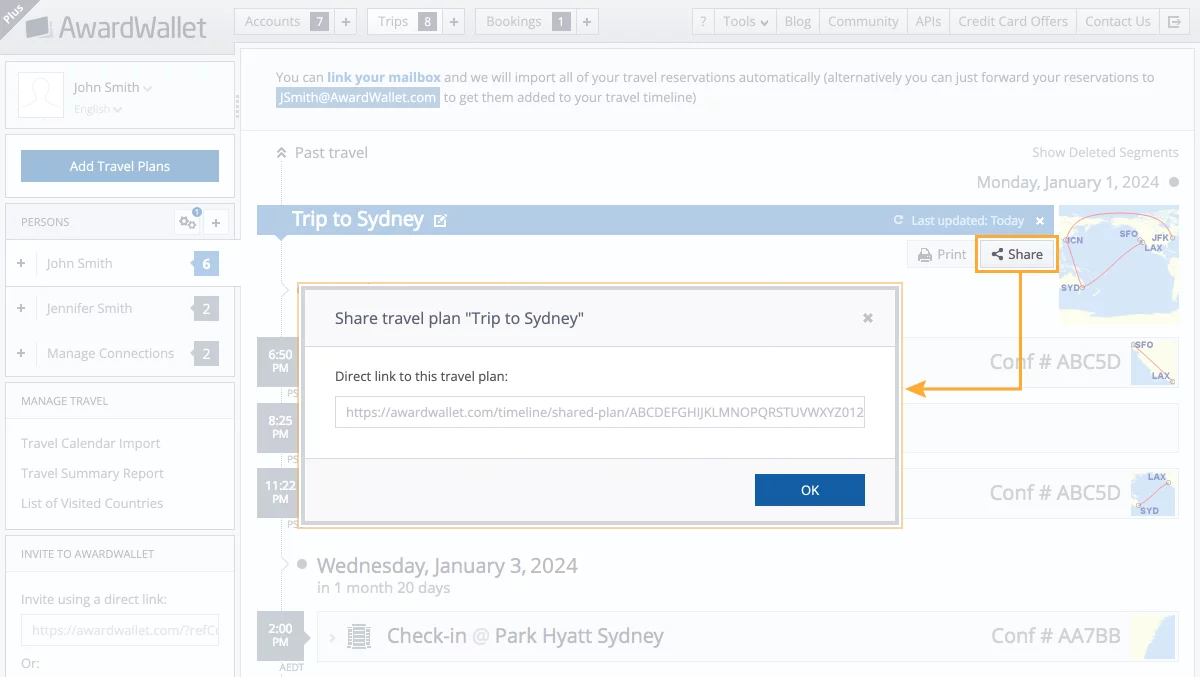1200x677 pixels.
Task: Select the invite direct link field
Action: (120, 631)
